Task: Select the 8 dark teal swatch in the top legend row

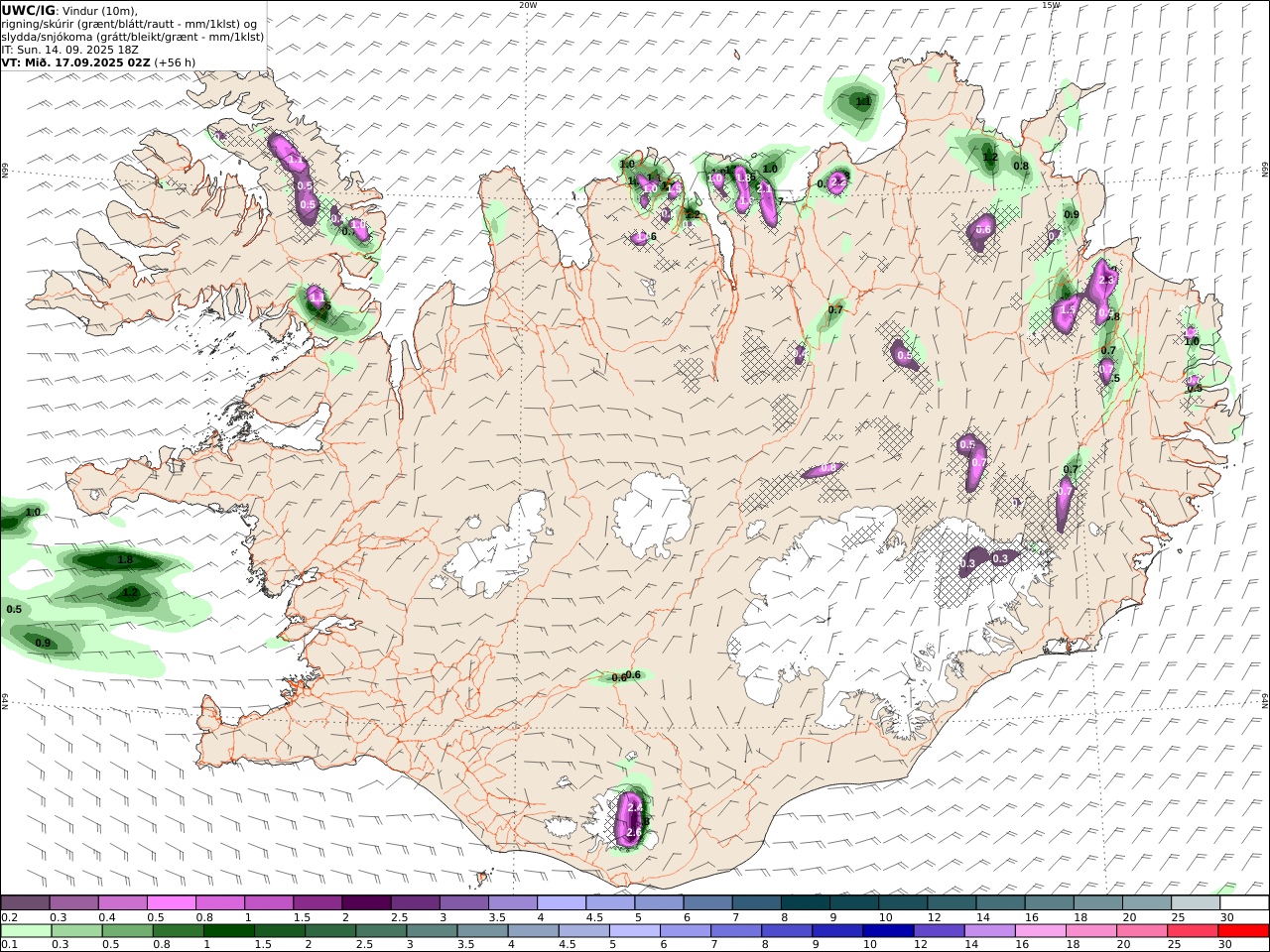Action: tap(805, 903)
